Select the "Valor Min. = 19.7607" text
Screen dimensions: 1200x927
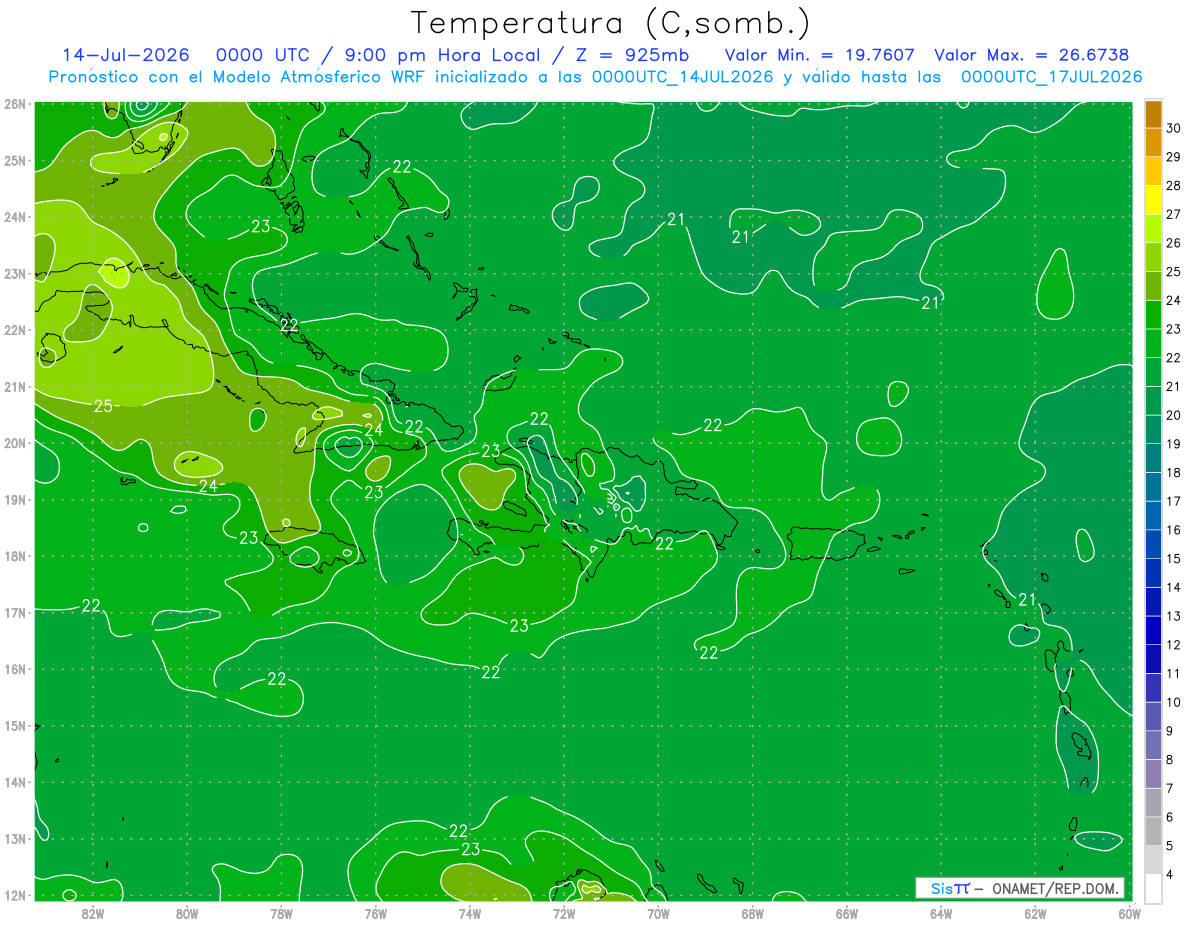(x=821, y=55)
